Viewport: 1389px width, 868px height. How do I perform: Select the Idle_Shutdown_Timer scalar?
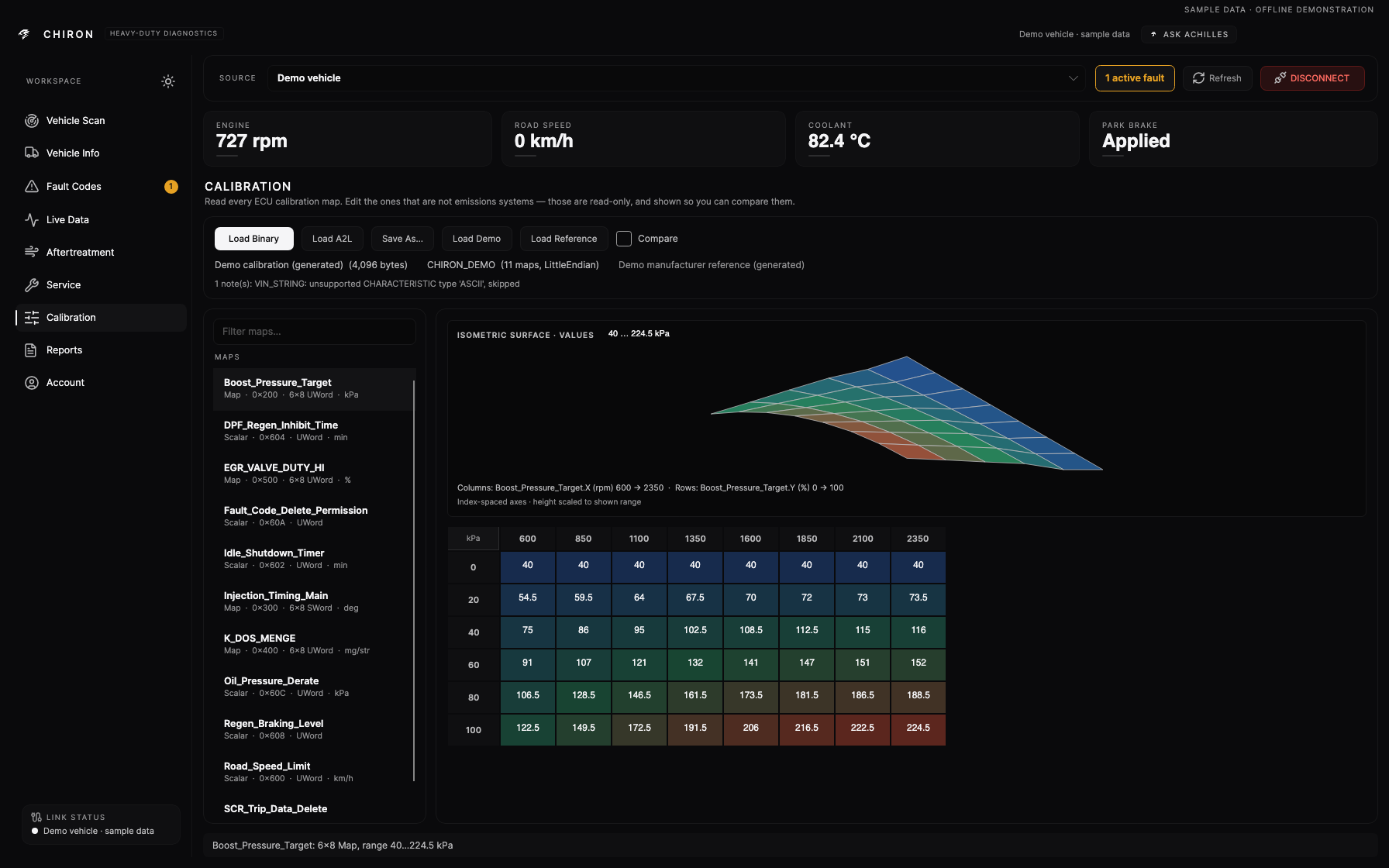(x=314, y=560)
